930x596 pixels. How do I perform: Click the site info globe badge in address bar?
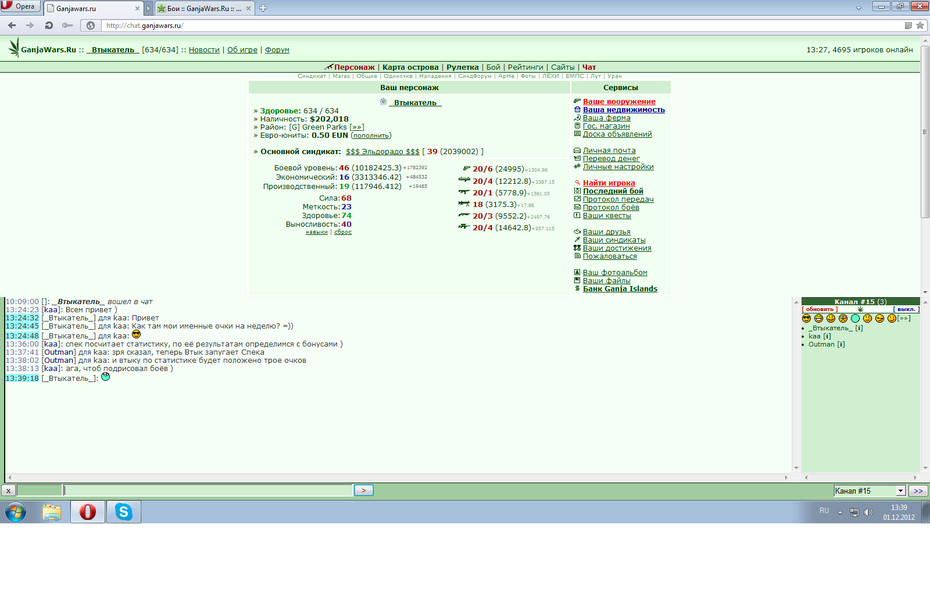(91, 26)
